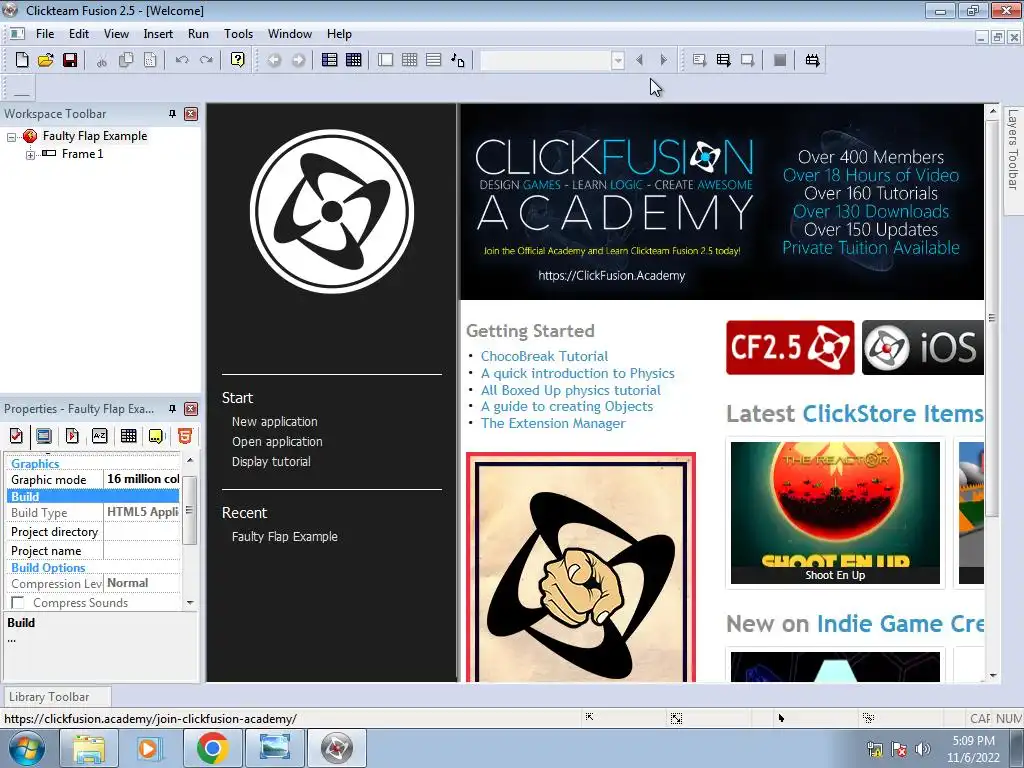Open the Runtime Options properties tab icon
Screen dimensions: 1024x768
[x=72, y=436]
